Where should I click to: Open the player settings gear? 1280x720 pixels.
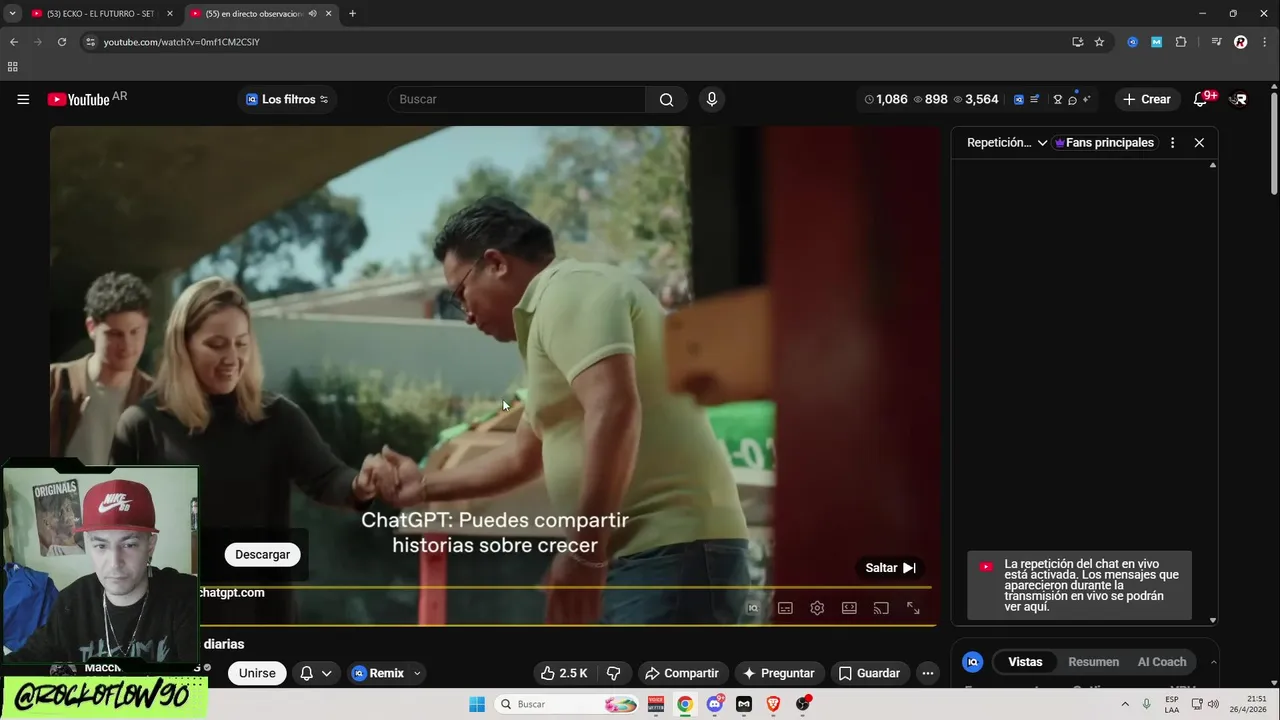pyautogui.click(x=817, y=608)
